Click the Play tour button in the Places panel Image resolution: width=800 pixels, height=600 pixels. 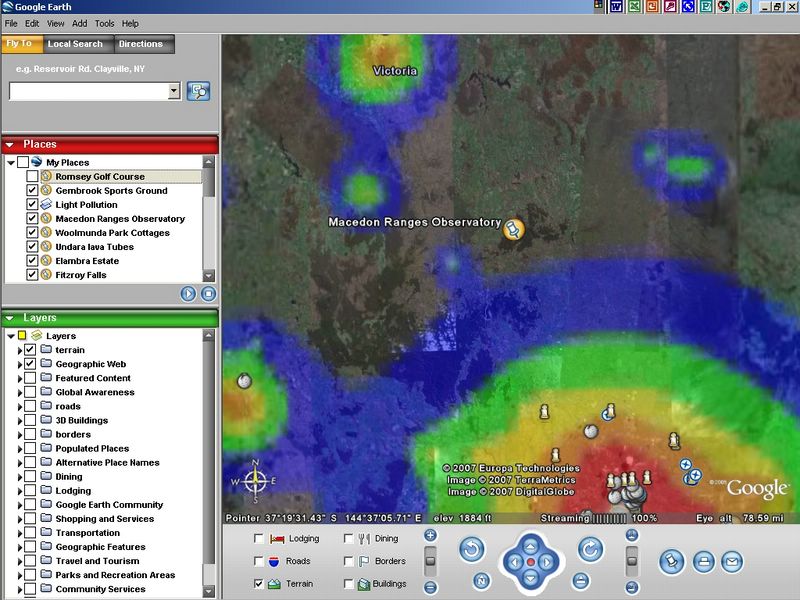click(x=188, y=294)
